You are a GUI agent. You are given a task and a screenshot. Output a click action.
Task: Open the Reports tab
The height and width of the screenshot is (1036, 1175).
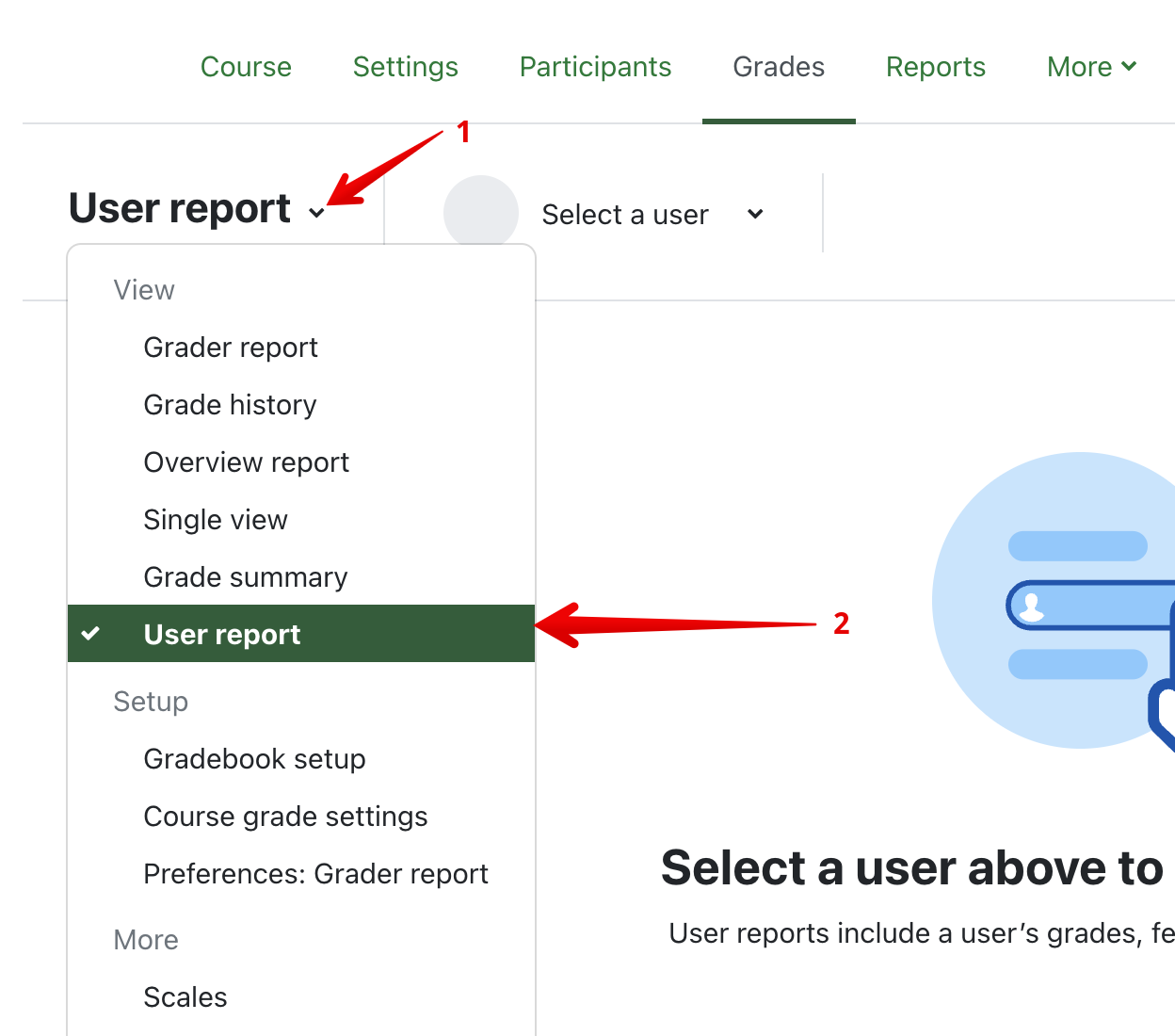pos(935,67)
